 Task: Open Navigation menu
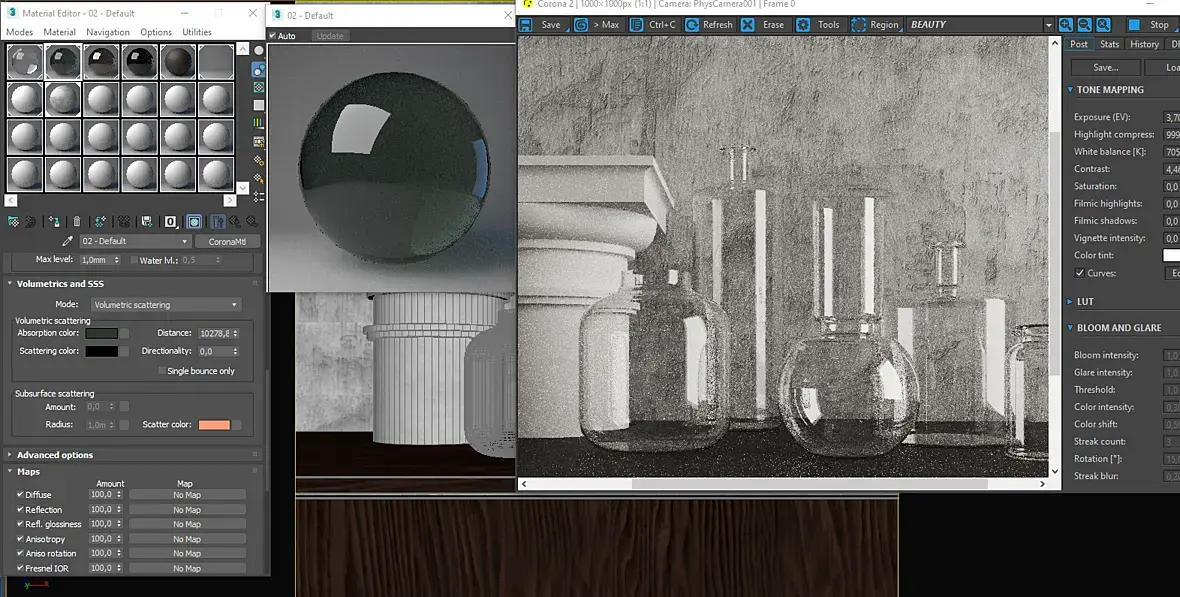108,32
